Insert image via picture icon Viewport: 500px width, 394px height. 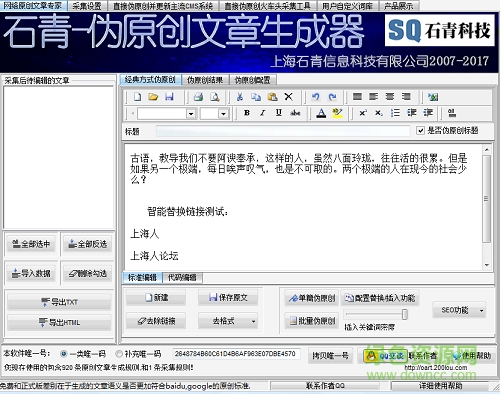point(433,97)
